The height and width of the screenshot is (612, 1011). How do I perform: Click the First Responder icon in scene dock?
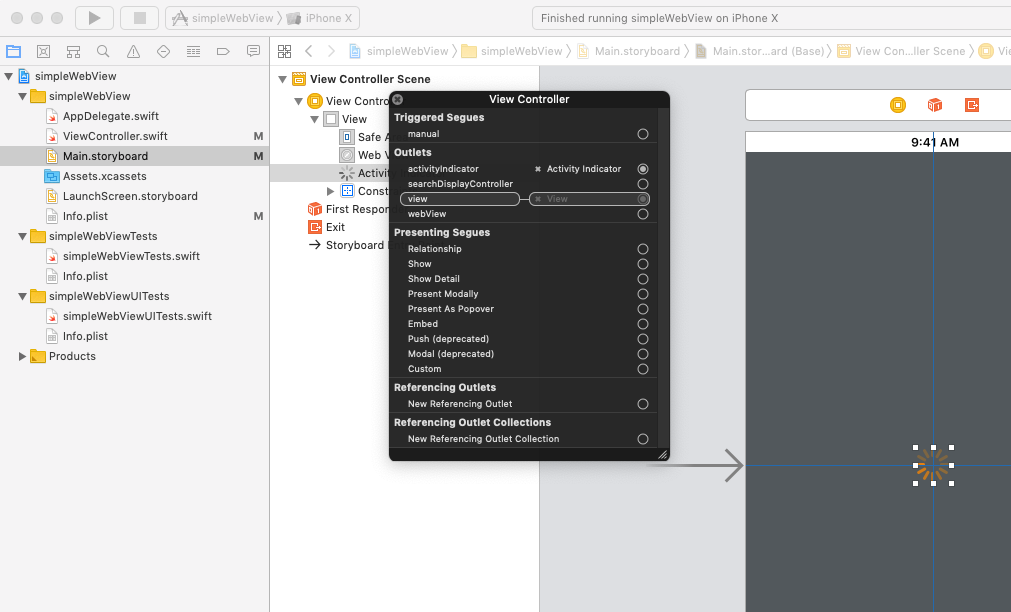[x=934, y=105]
